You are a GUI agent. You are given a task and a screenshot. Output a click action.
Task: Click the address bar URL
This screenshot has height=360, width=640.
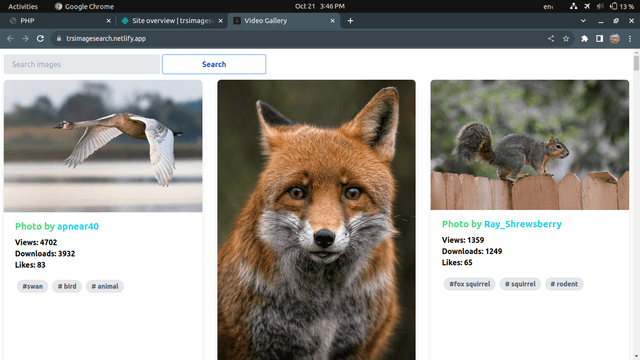[x=106, y=38]
